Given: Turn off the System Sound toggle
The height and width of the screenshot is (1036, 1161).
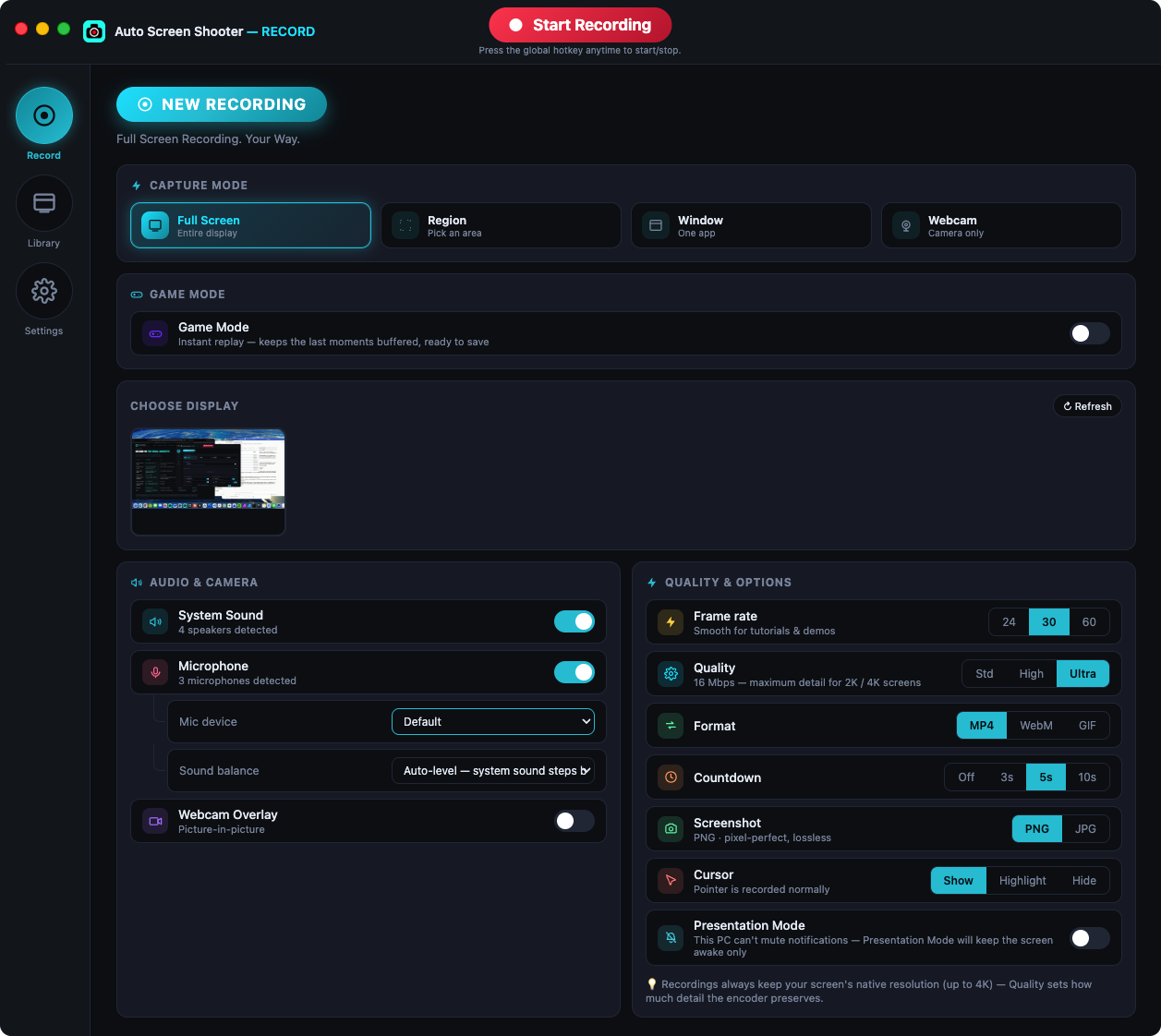Looking at the screenshot, I should pos(574,621).
